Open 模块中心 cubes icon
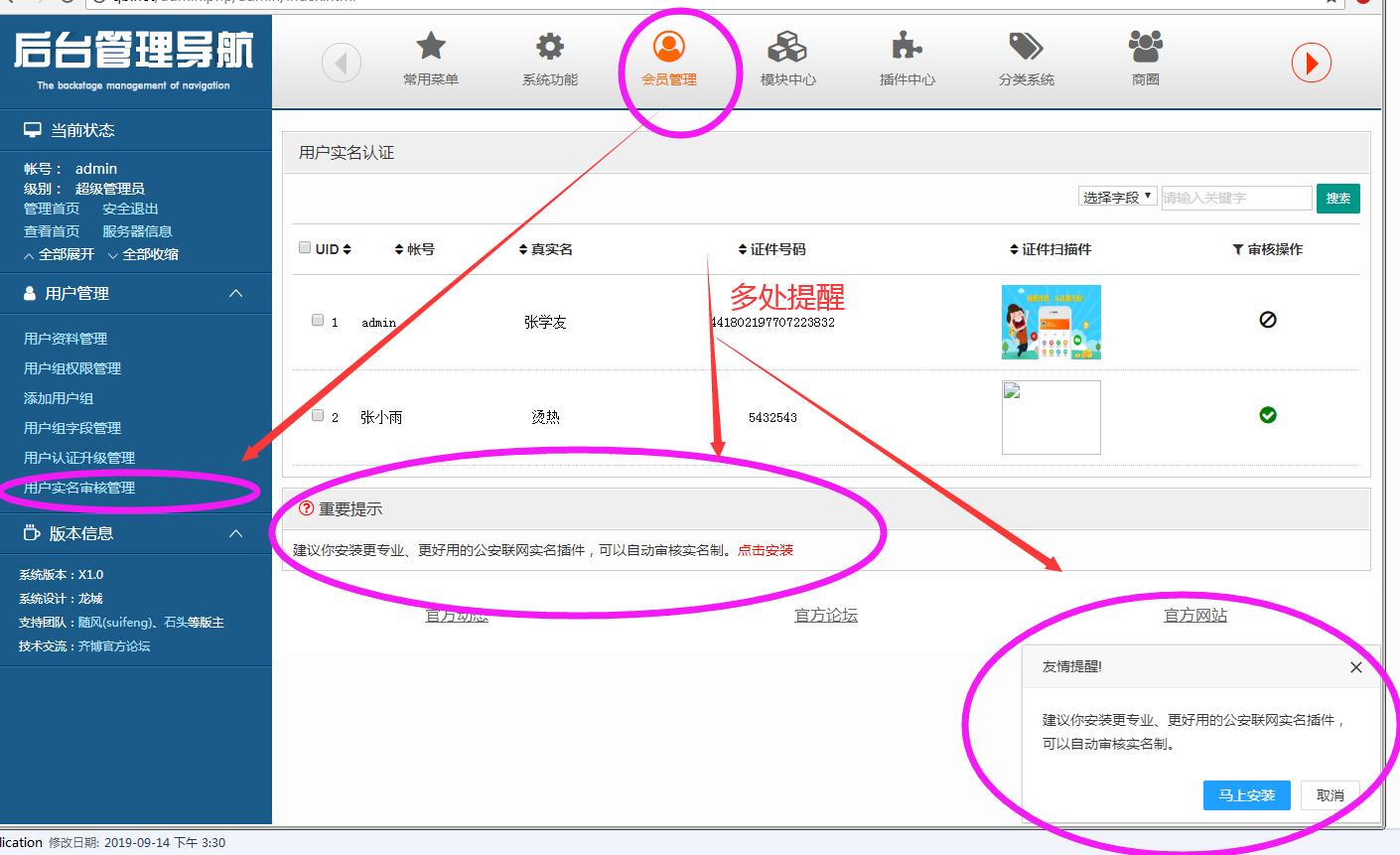The width and height of the screenshot is (1400, 855). pyautogui.click(x=787, y=48)
